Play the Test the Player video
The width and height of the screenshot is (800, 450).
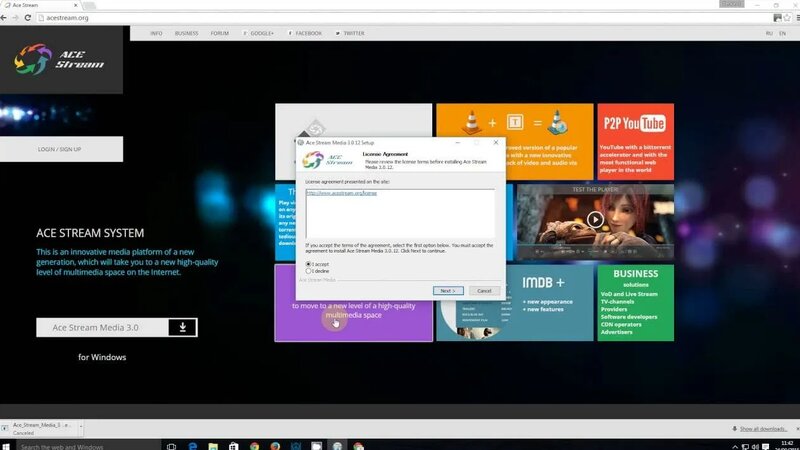pyautogui.click(x=595, y=219)
